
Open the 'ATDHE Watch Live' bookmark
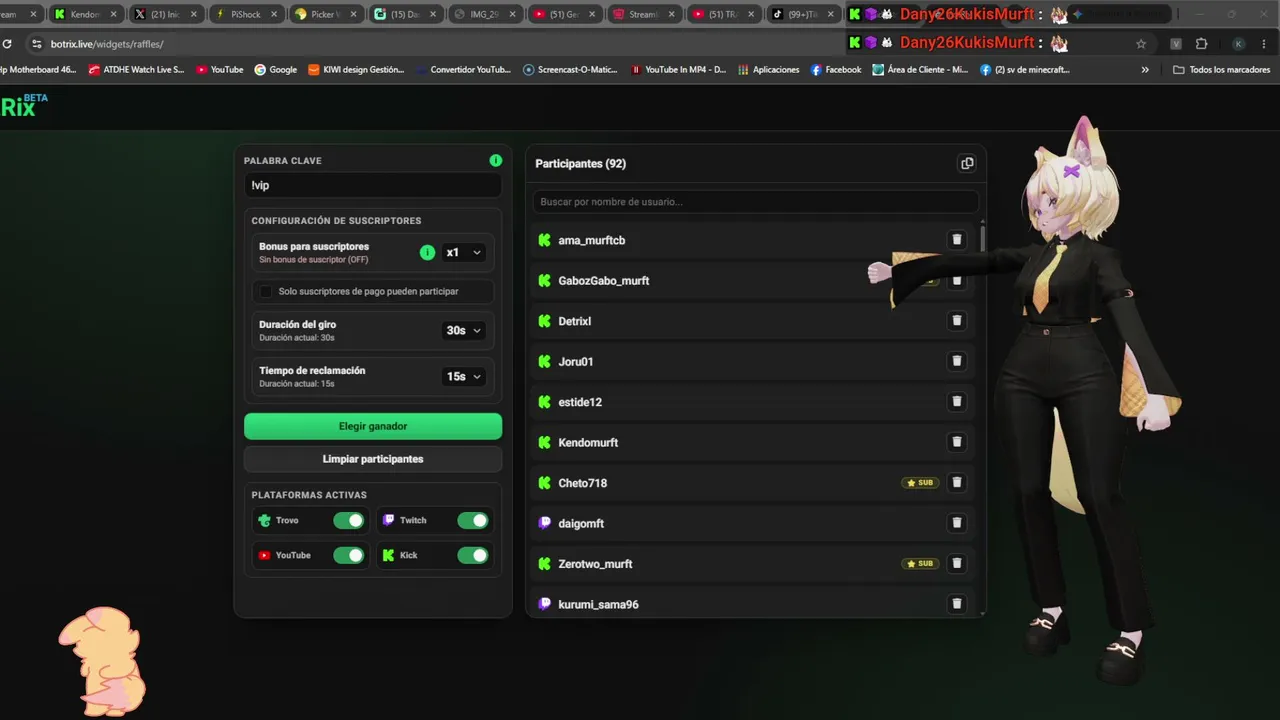137,70
